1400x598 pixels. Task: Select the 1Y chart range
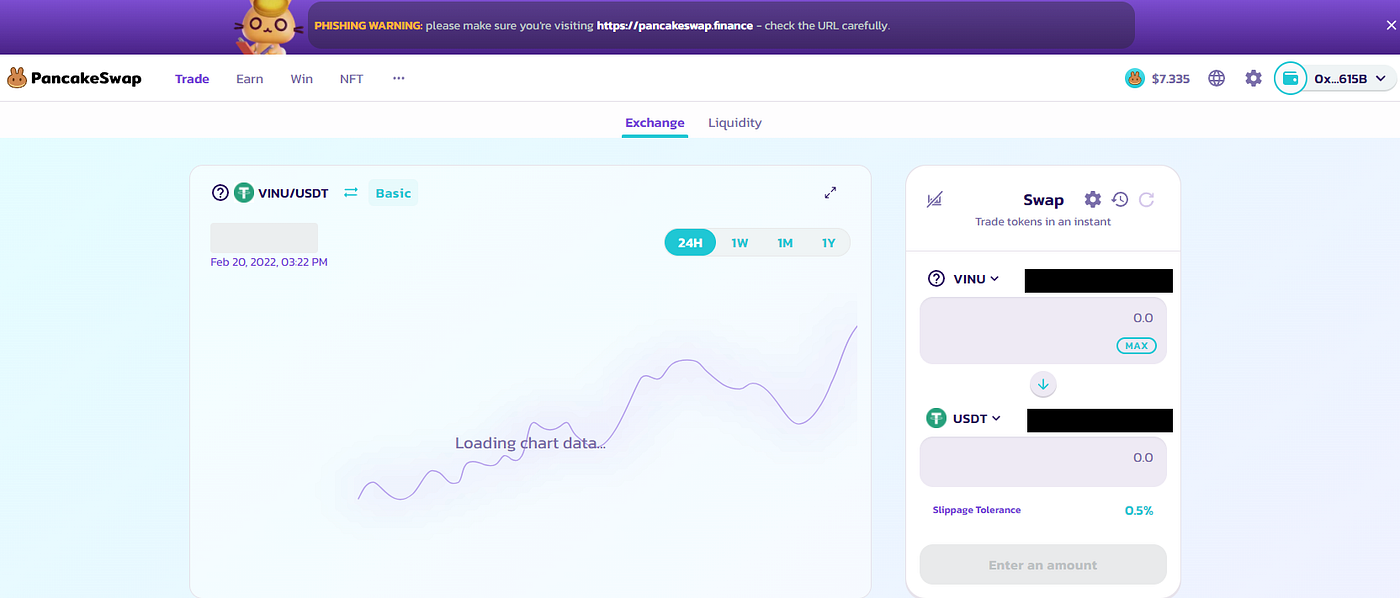coord(829,243)
